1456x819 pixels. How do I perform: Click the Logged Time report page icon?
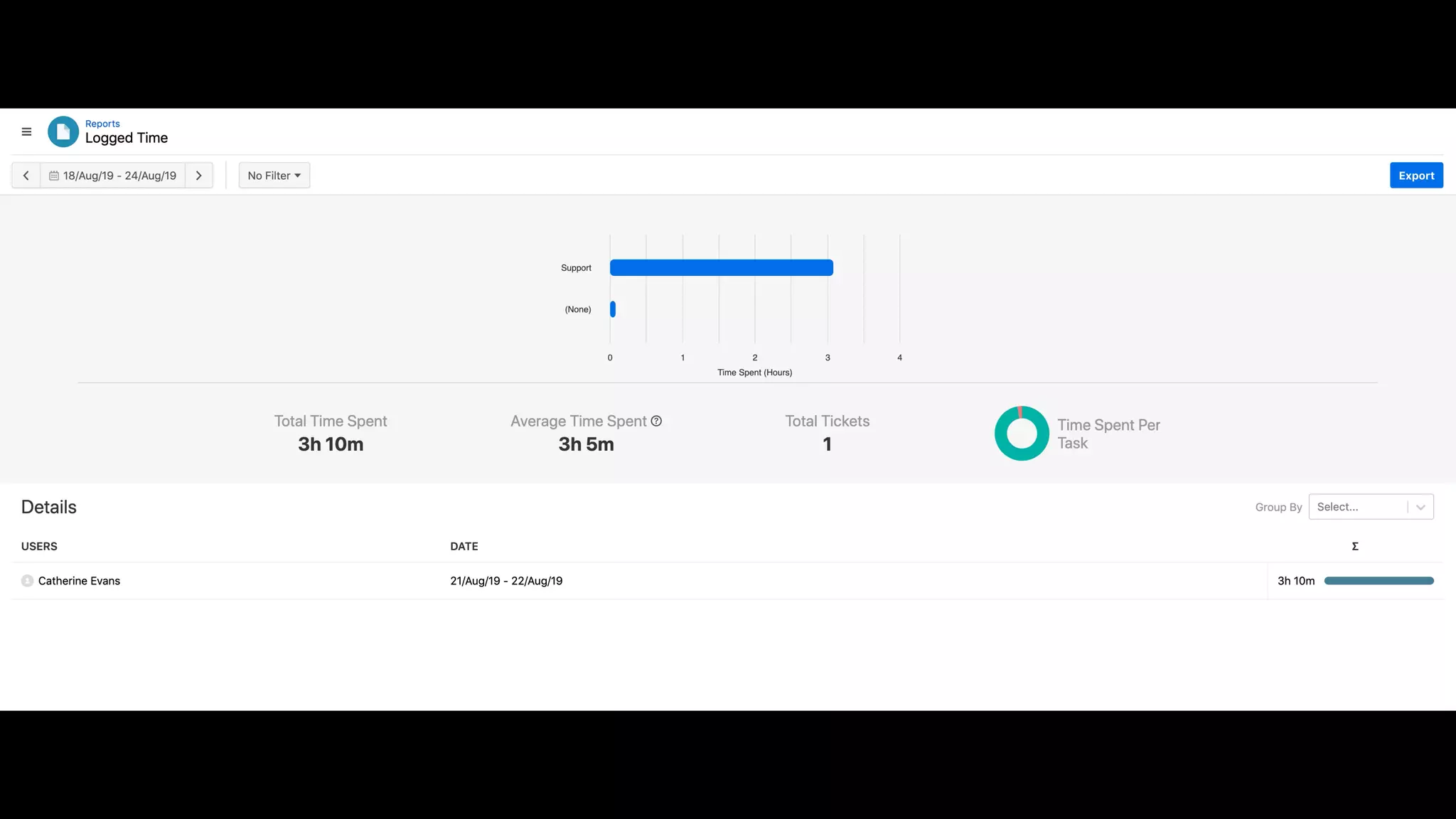click(x=63, y=132)
